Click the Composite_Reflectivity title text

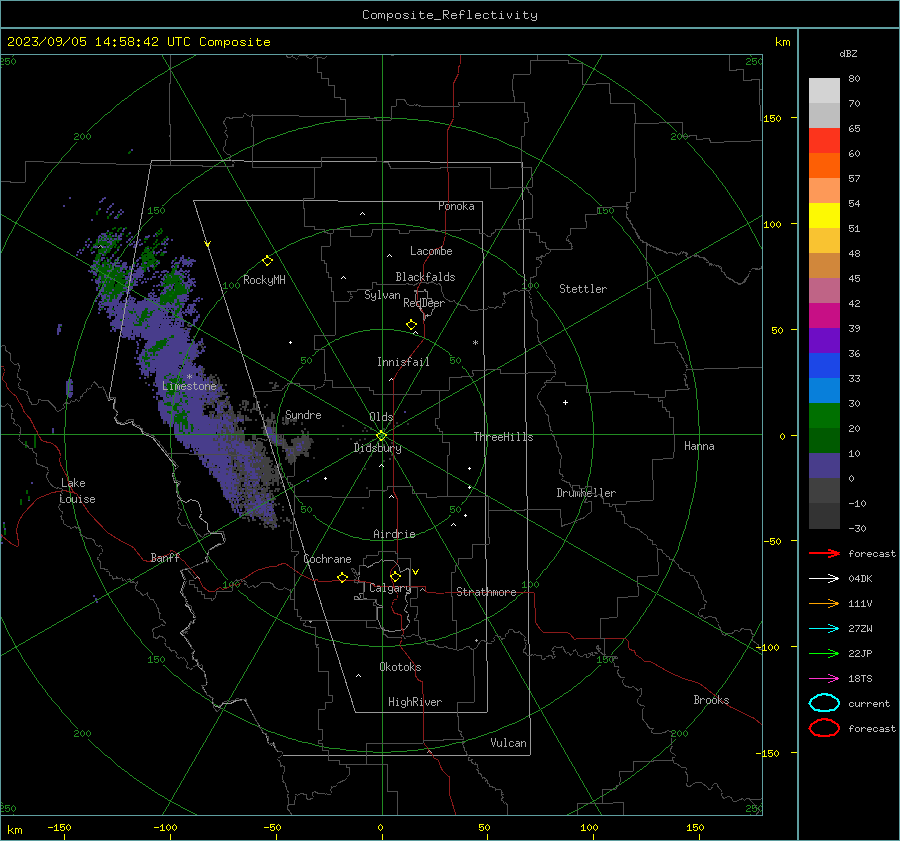click(449, 15)
